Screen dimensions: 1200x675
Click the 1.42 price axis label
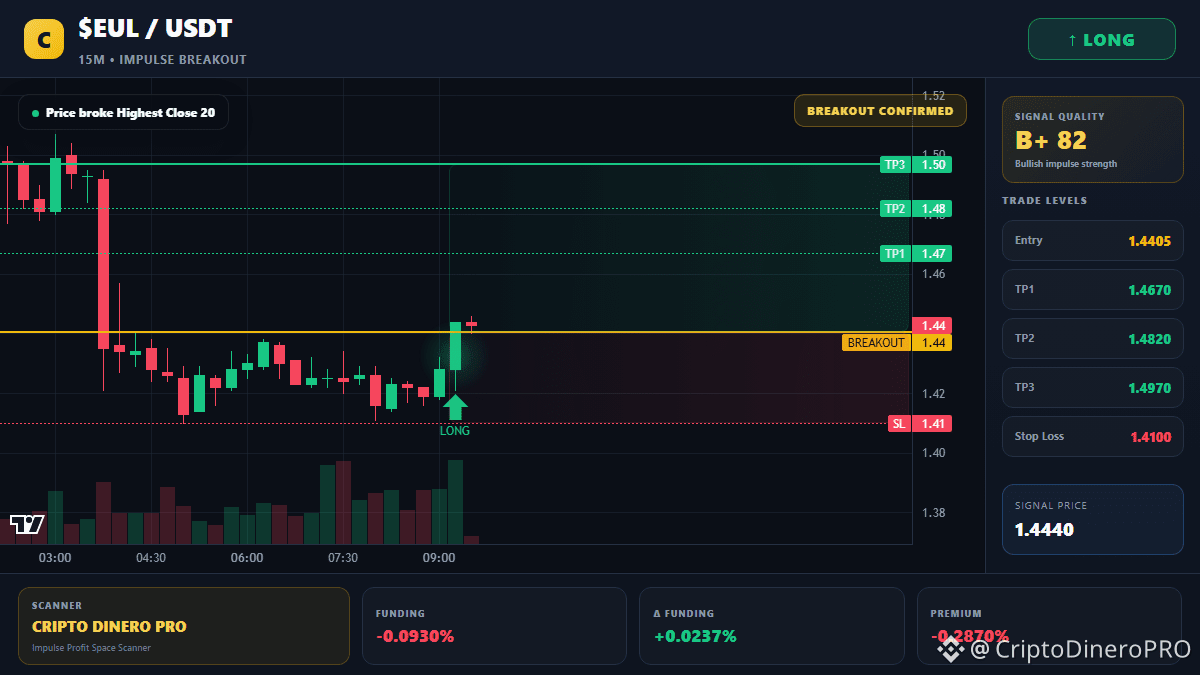(x=933, y=394)
